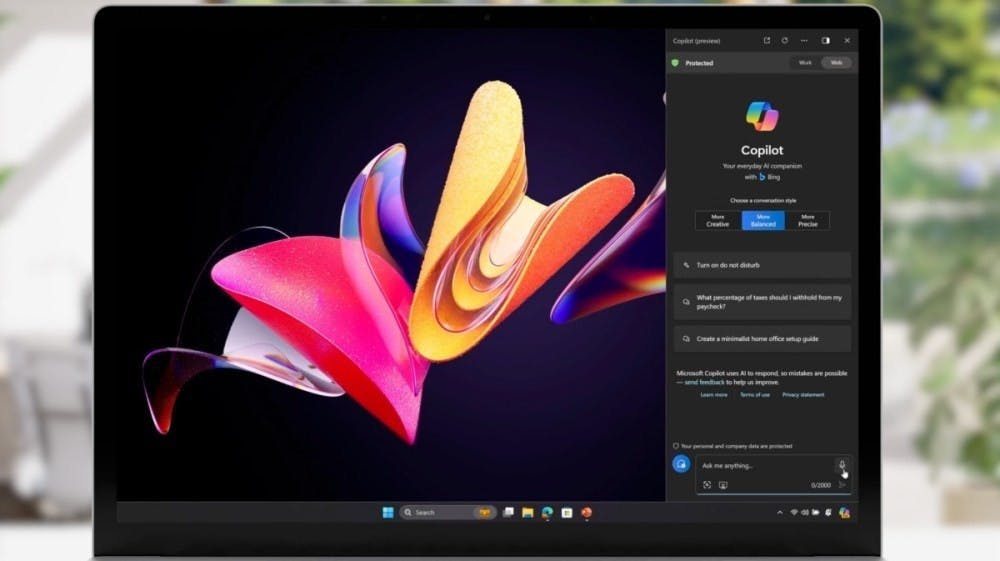Open Microsoft Edge from the taskbar
This screenshot has height=561, width=1000.
(x=547, y=513)
